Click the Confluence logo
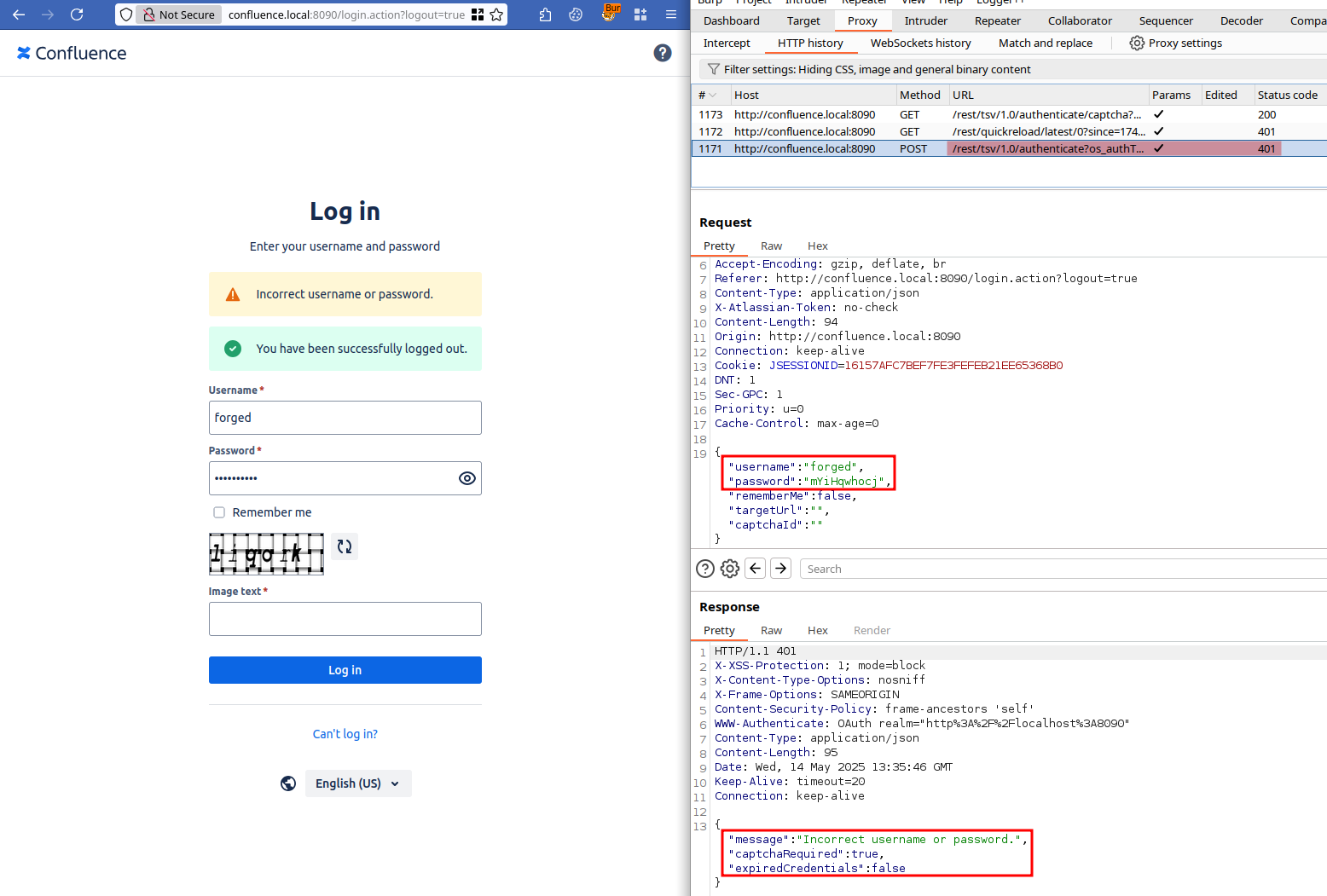1327x896 pixels. coord(72,53)
